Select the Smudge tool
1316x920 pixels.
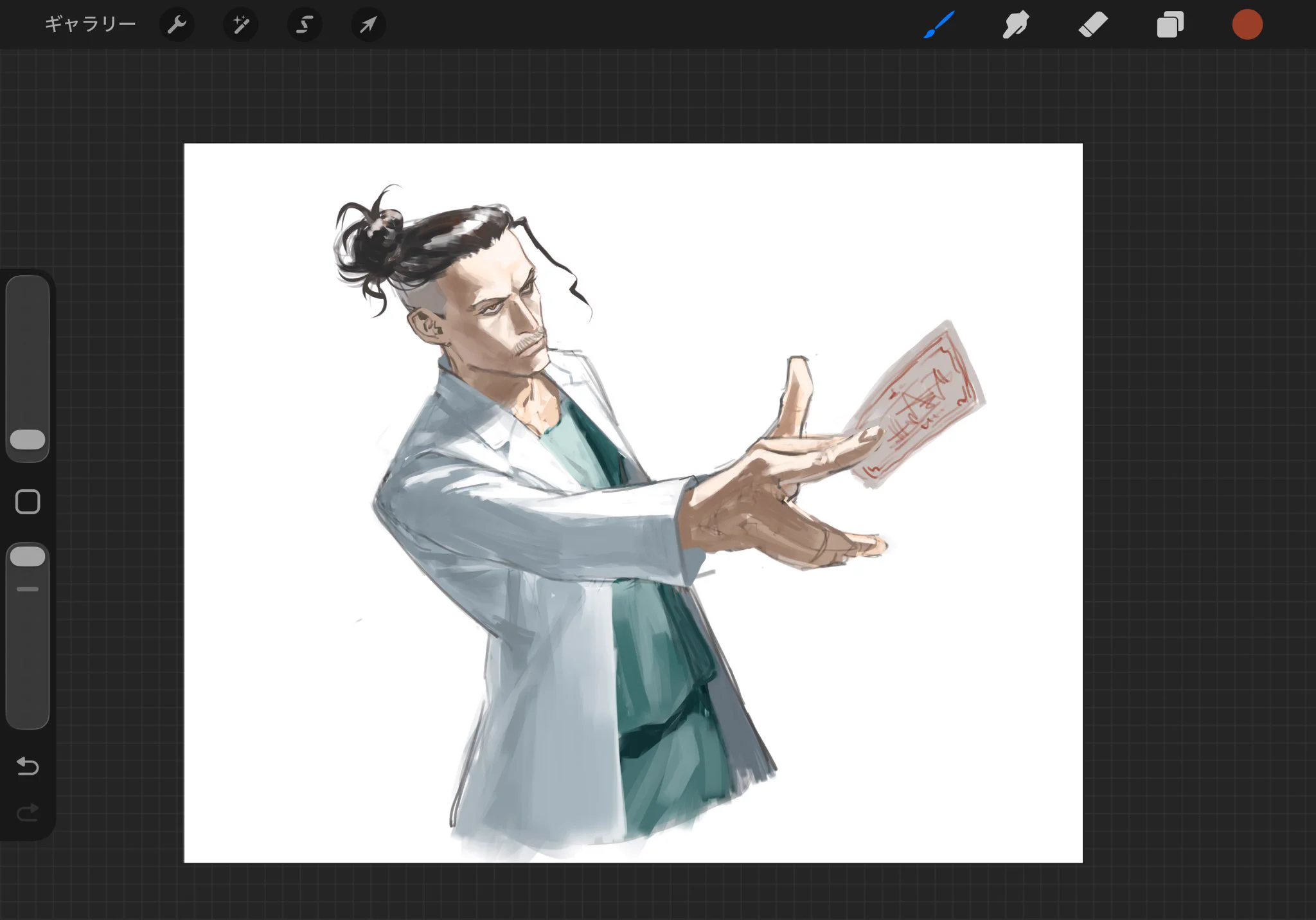pyautogui.click(x=1016, y=24)
